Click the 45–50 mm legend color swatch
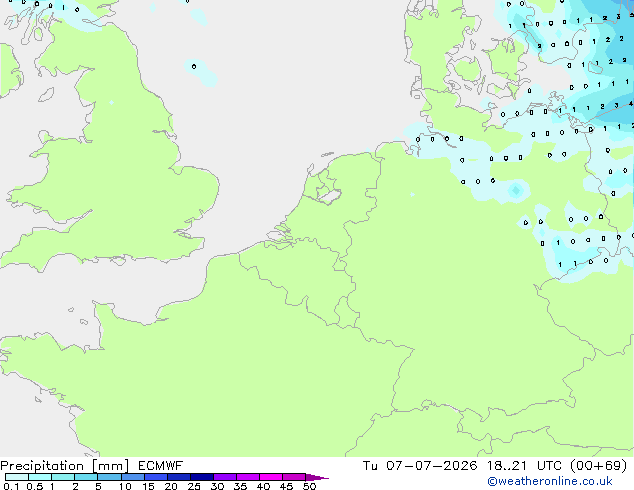634x490 pixels. [294, 477]
